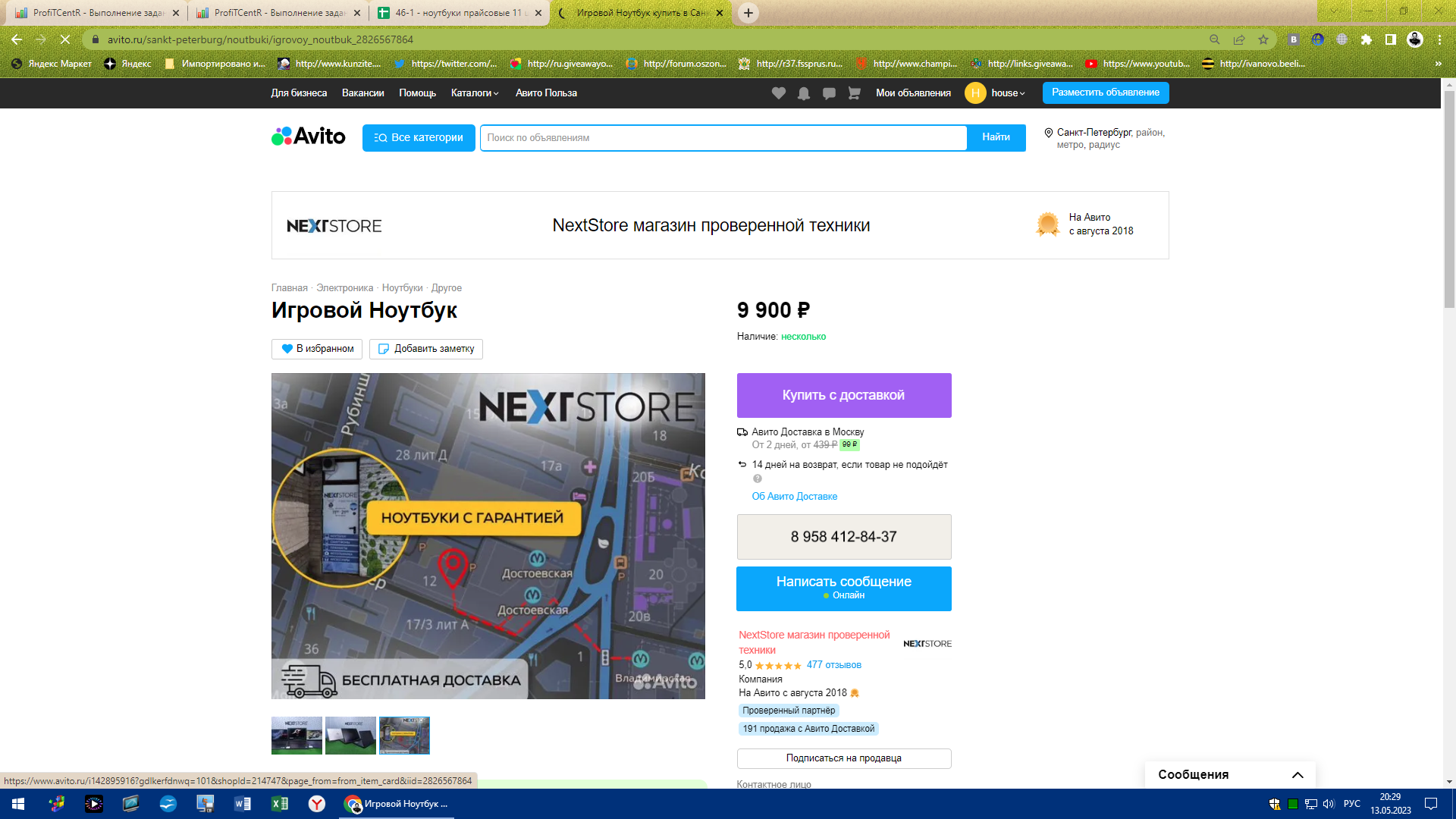This screenshot has height=819, width=1456.
Task: Open house profile dropdown
Action: [x=1007, y=93]
